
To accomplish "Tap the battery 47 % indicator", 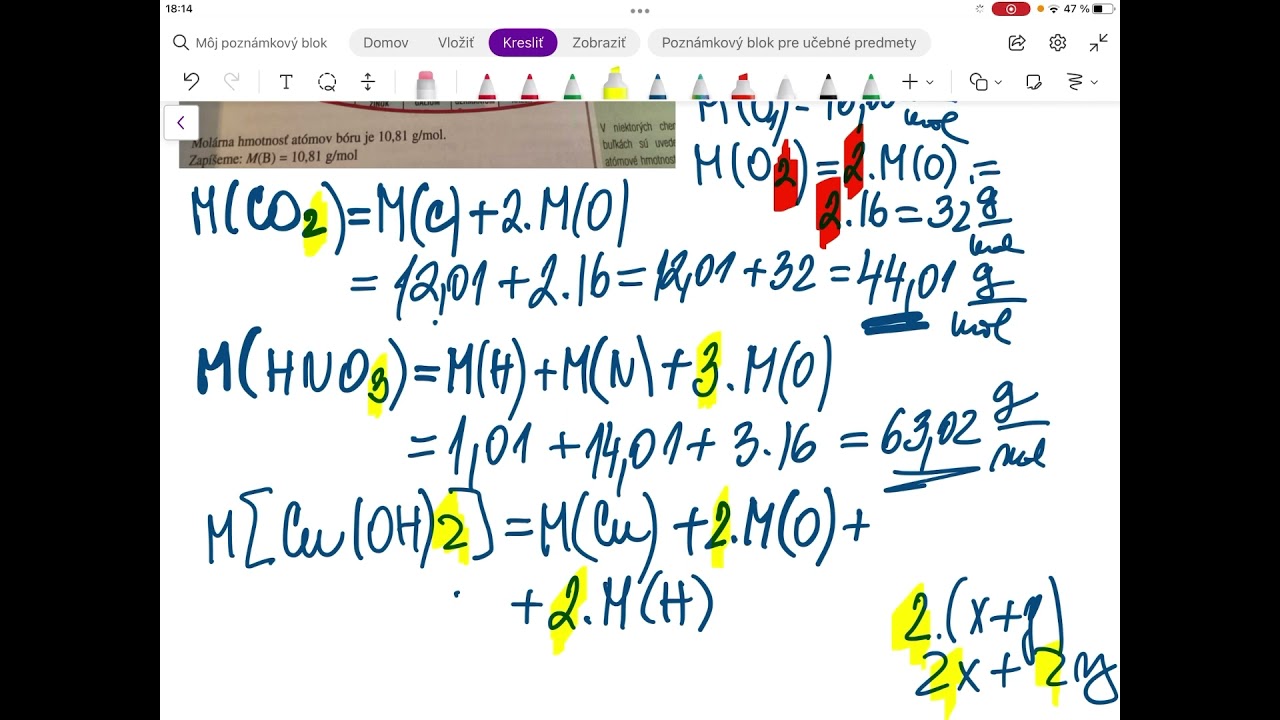I will pyautogui.click(x=1089, y=9).
